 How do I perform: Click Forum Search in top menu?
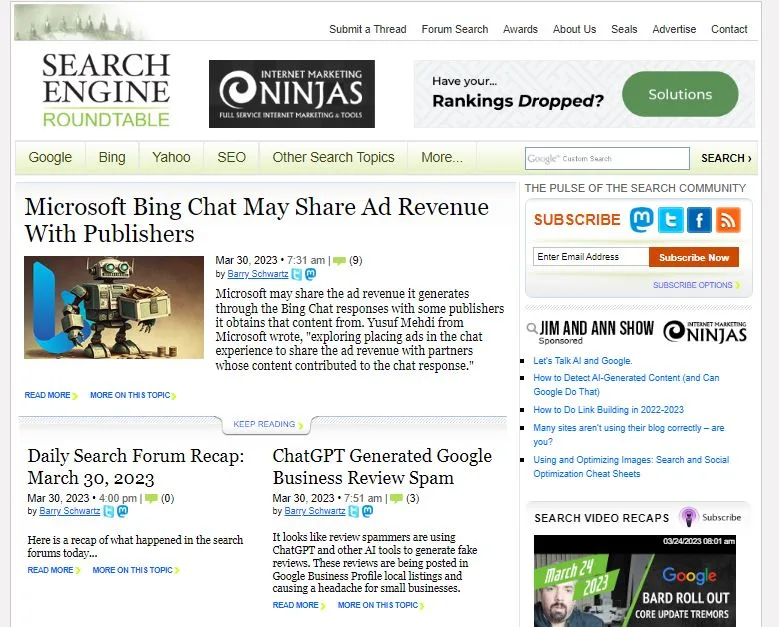(x=455, y=29)
